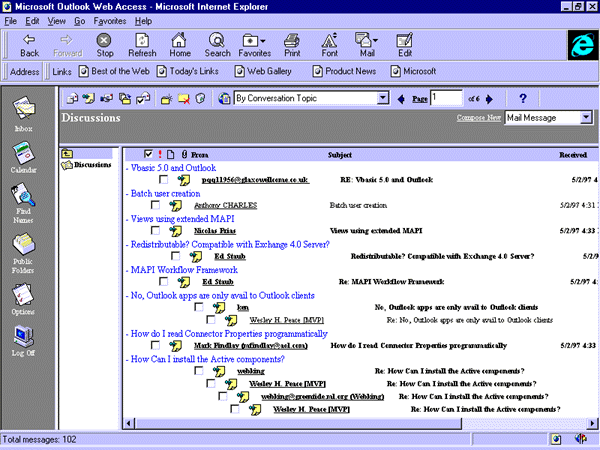600x450 pixels.
Task: Toggle the select-all checkbox in header
Action: pos(149,154)
